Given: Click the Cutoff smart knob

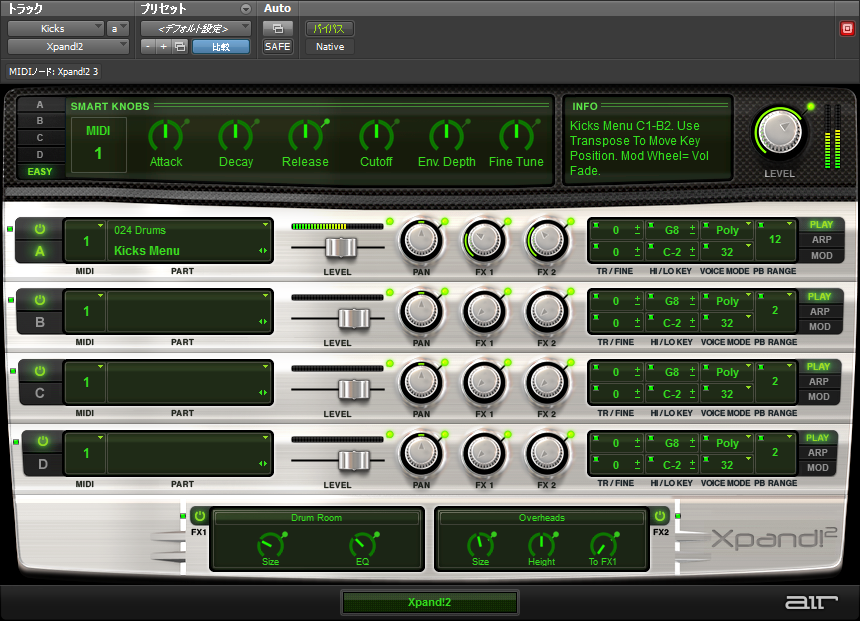Looking at the screenshot, I should [x=376, y=136].
